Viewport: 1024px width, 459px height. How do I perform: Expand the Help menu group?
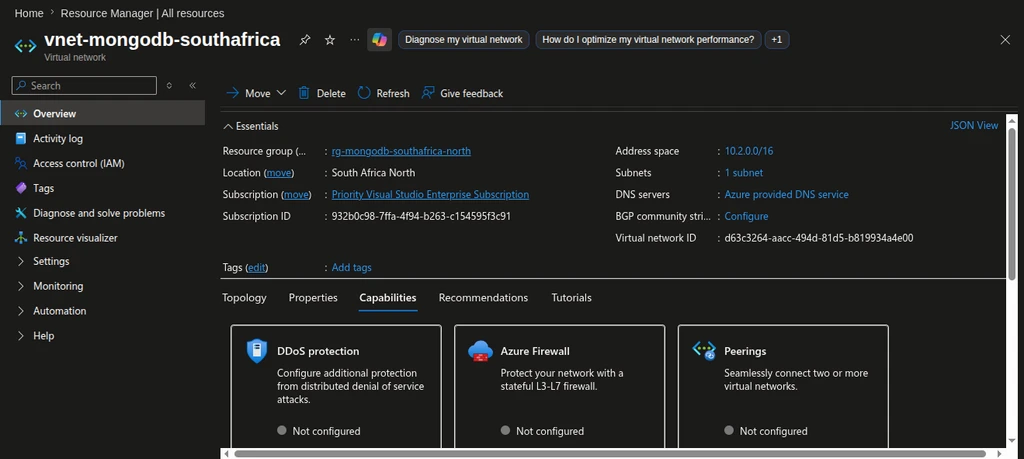(21, 336)
